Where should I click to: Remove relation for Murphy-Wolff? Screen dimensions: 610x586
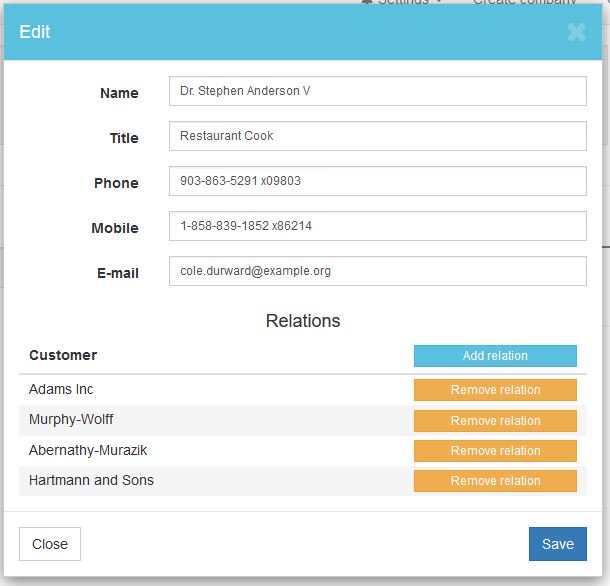[495, 421]
